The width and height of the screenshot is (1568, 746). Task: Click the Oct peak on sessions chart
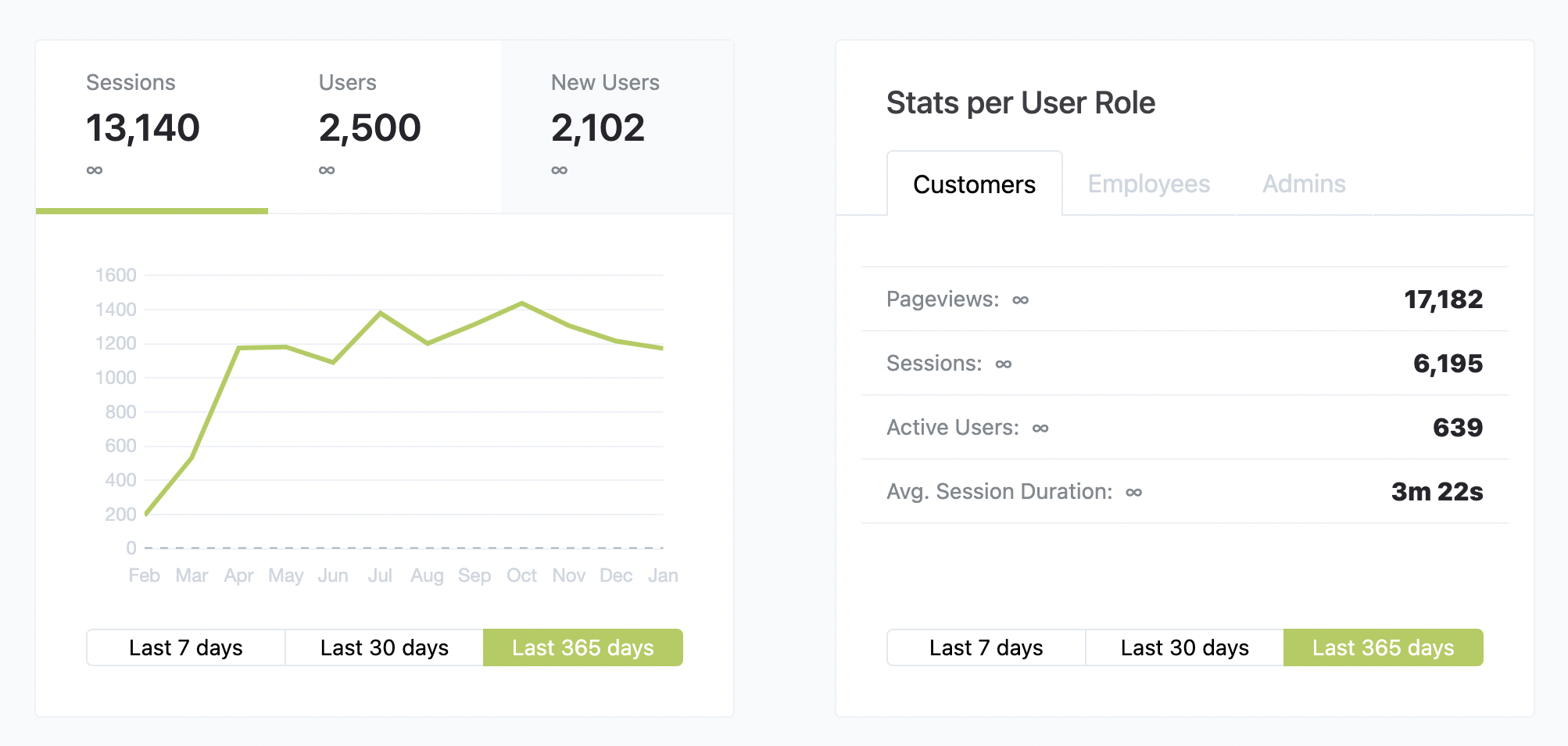click(x=521, y=303)
